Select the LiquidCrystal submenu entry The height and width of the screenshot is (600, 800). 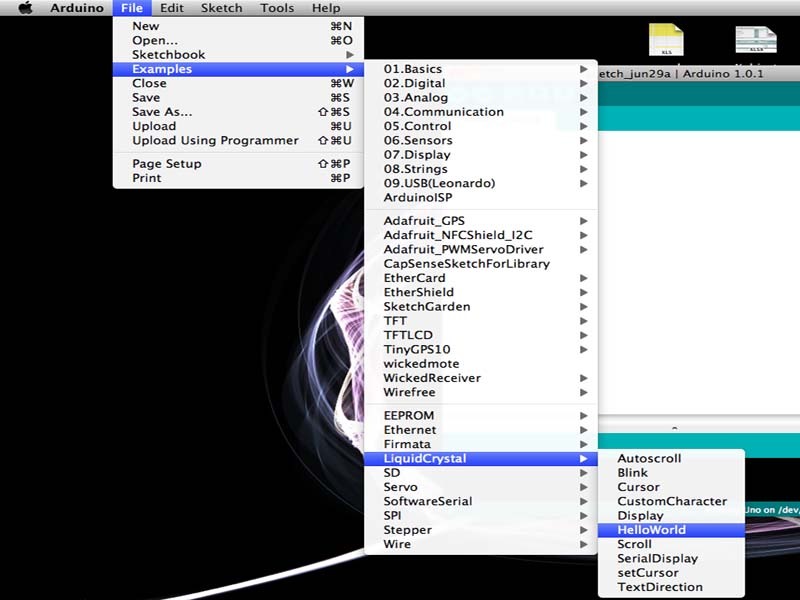481,459
